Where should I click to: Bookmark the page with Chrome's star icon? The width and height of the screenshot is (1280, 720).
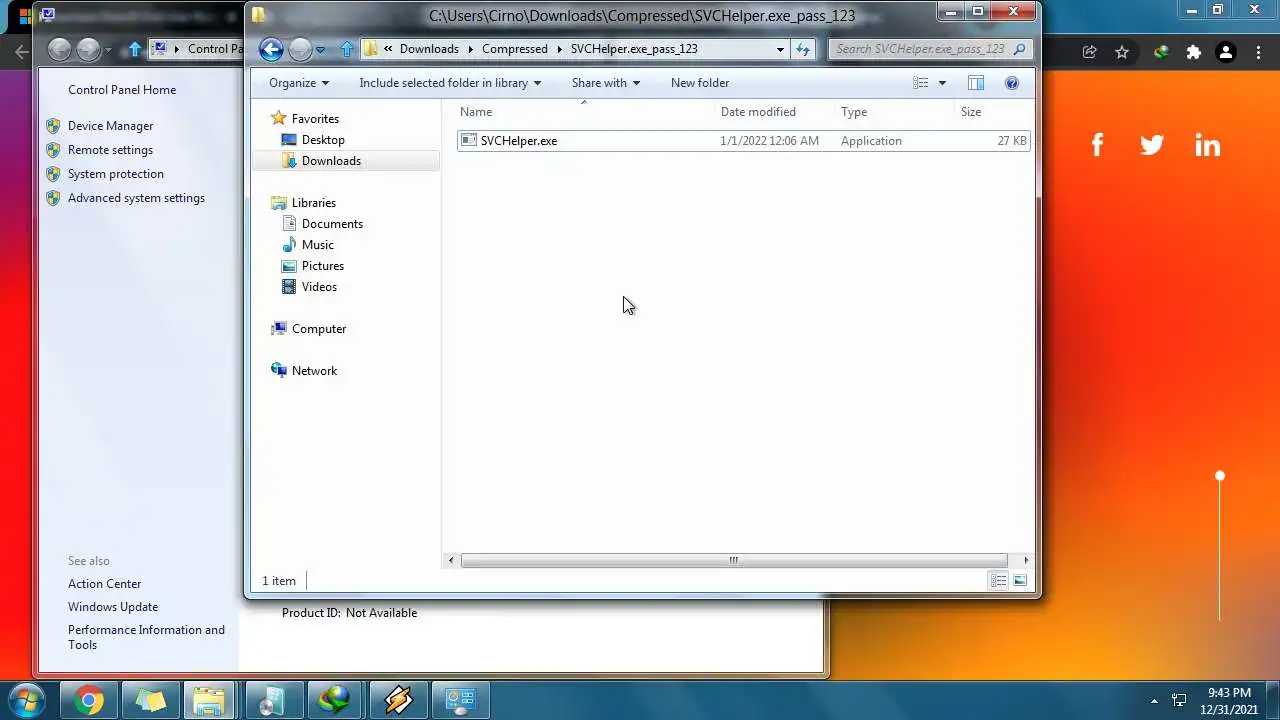(x=1122, y=52)
